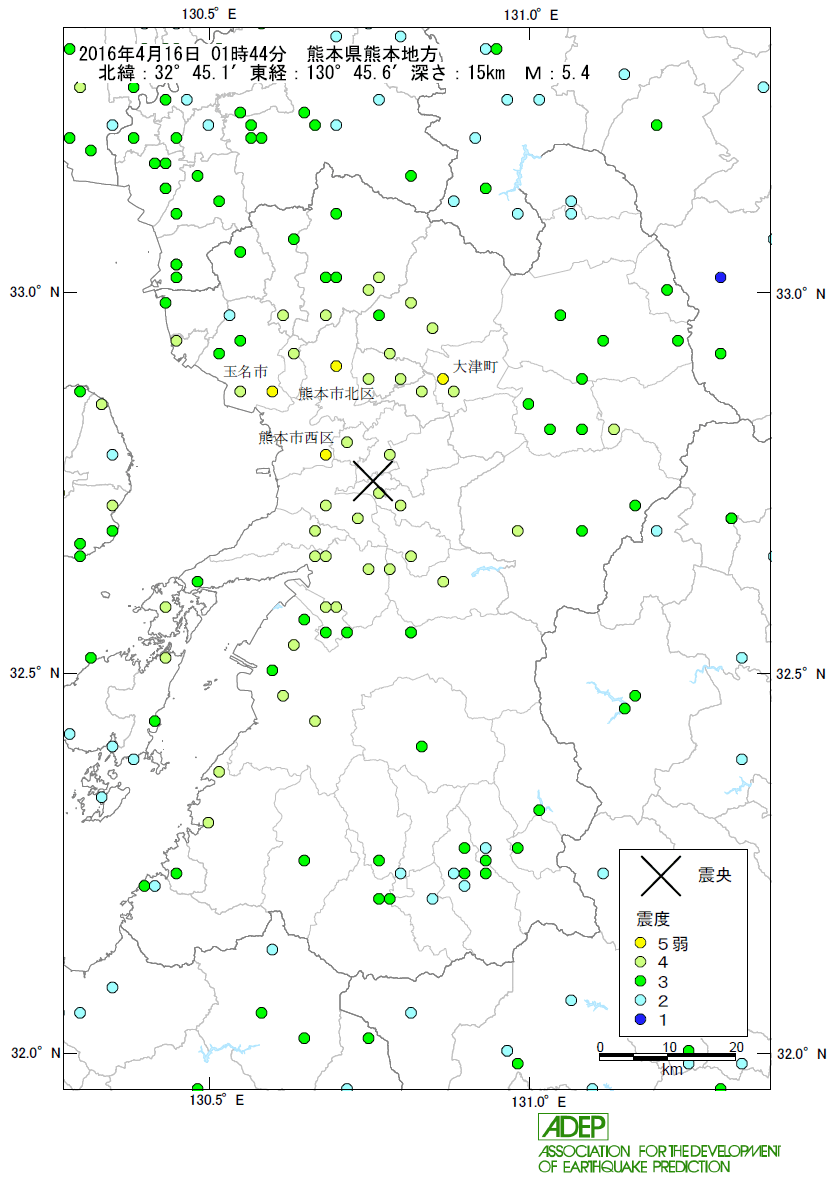The image size is (837, 1183).
Task: Click the yellow station above 熊本市北区 label
Action: [336, 366]
